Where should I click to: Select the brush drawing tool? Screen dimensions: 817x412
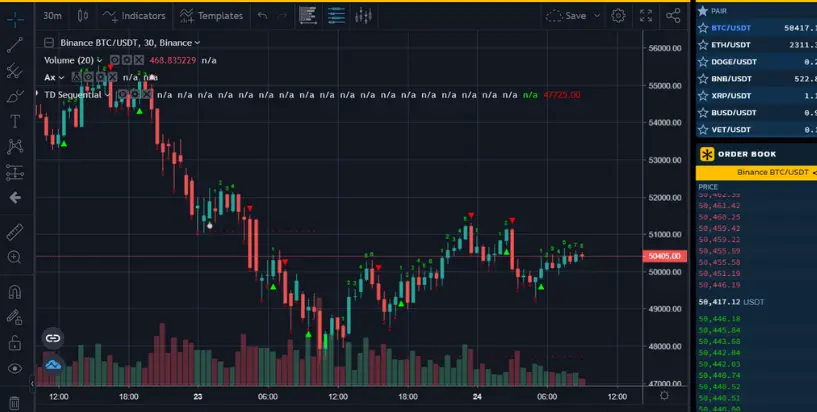[15, 96]
